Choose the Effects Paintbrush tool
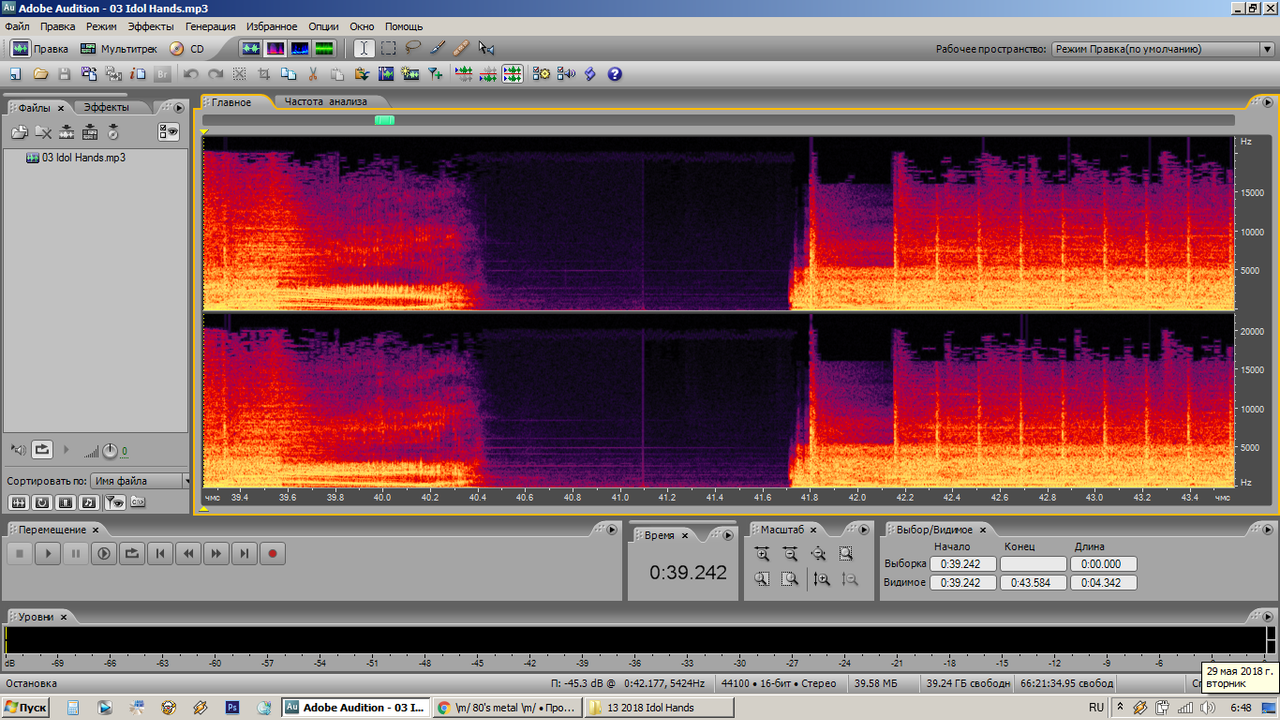Viewport: 1280px width, 720px height. coord(437,48)
